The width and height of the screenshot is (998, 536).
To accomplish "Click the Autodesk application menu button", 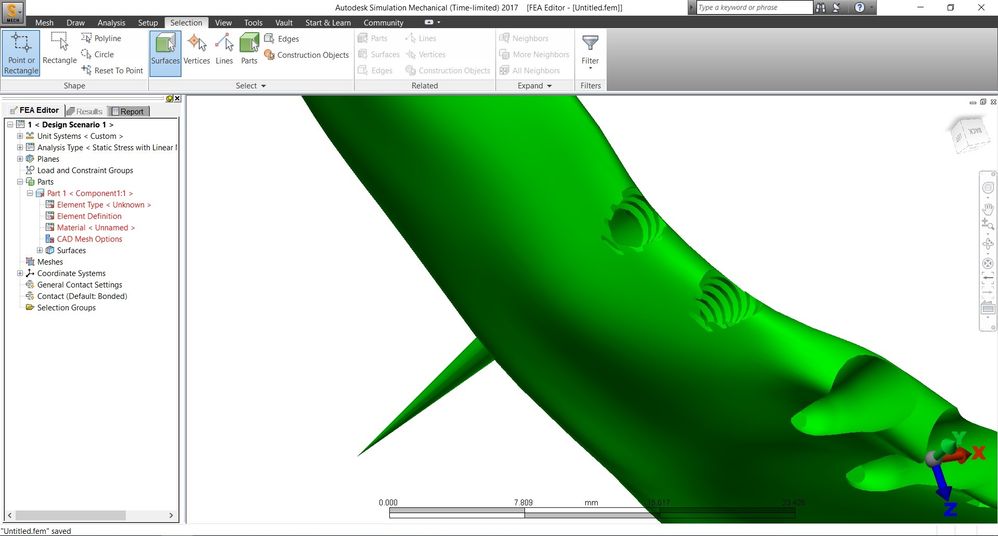I will coord(13,12).
